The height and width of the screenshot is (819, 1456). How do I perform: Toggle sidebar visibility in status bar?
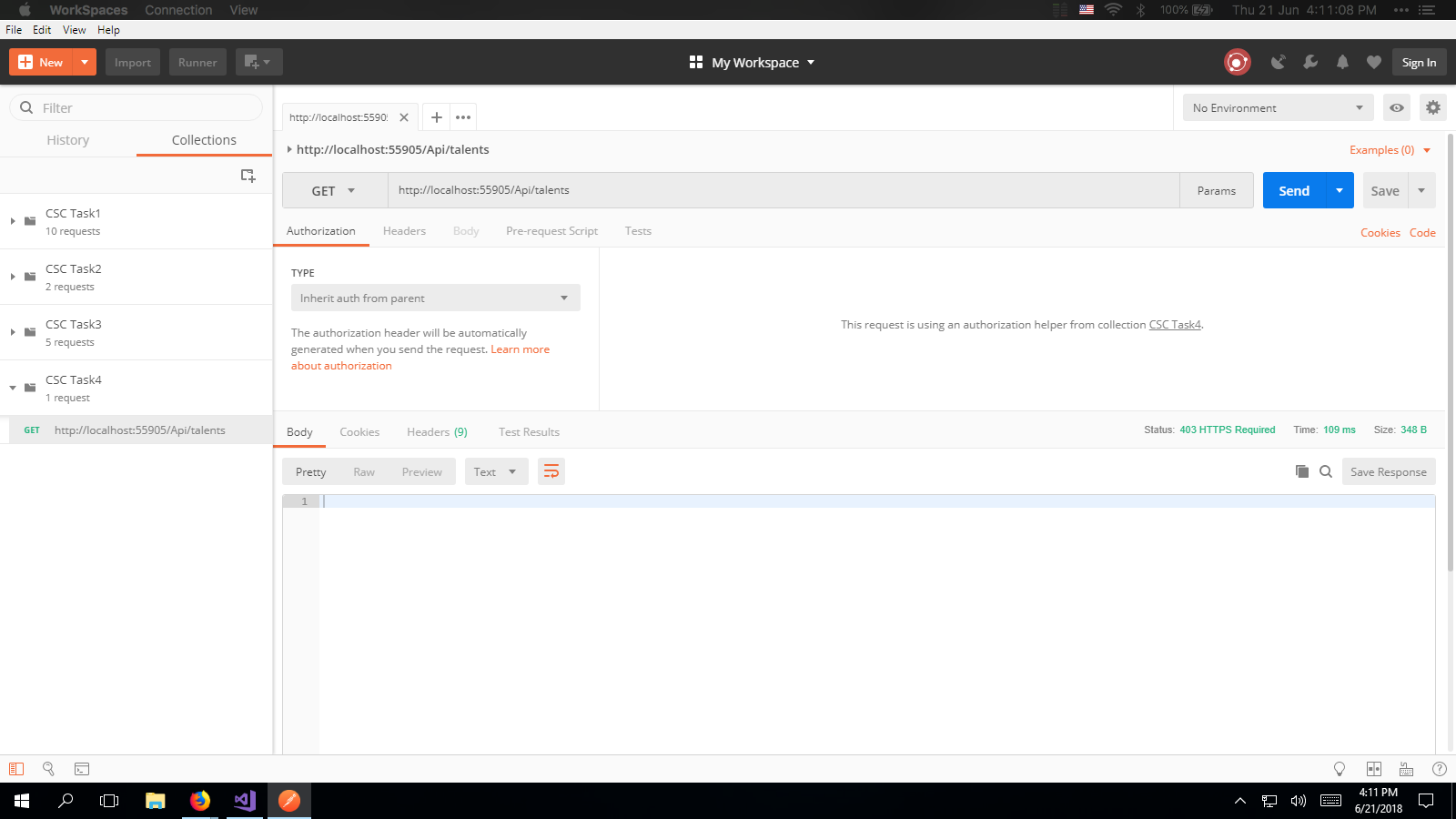click(16, 769)
